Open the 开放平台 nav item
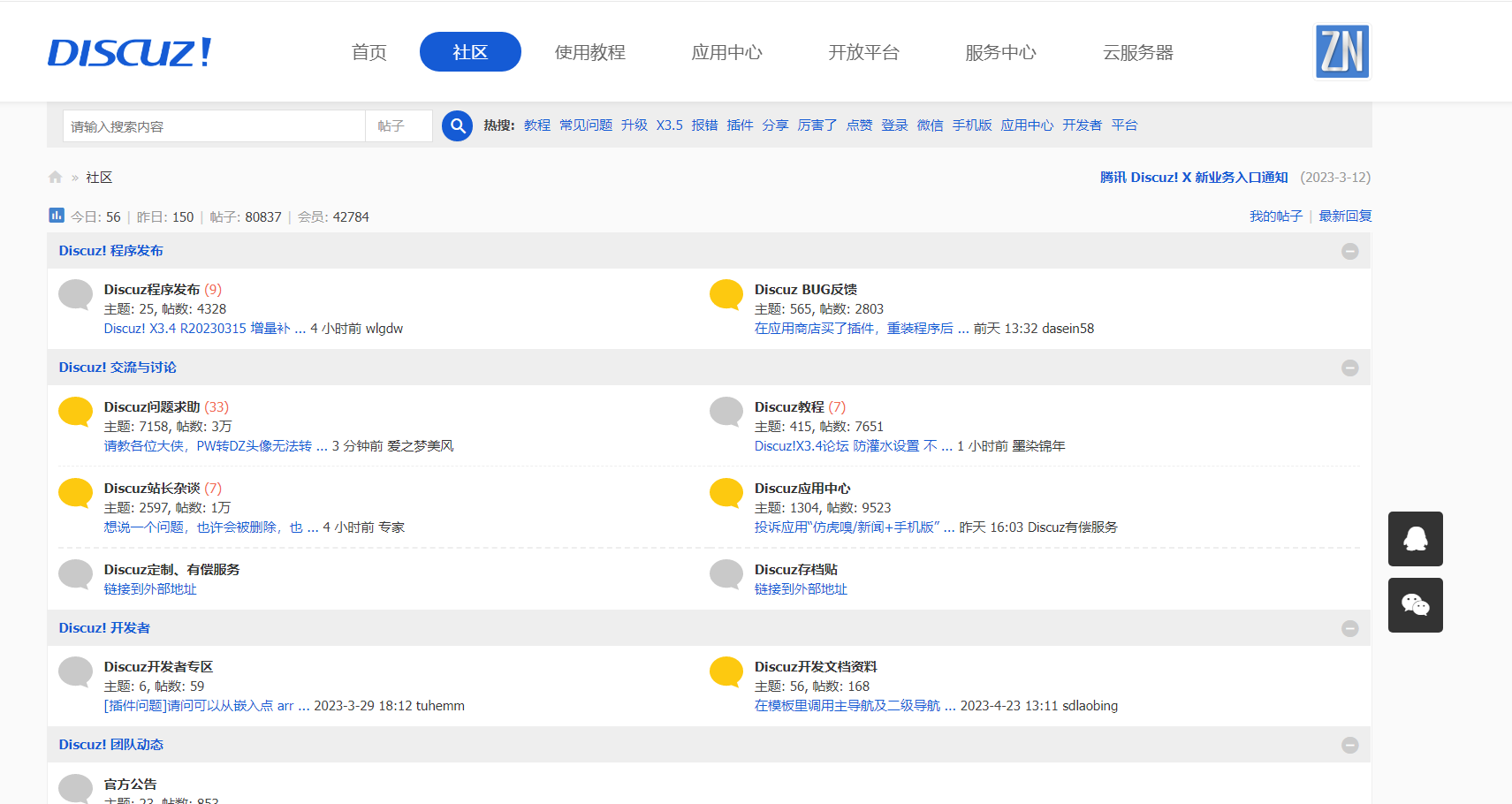 (x=864, y=52)
